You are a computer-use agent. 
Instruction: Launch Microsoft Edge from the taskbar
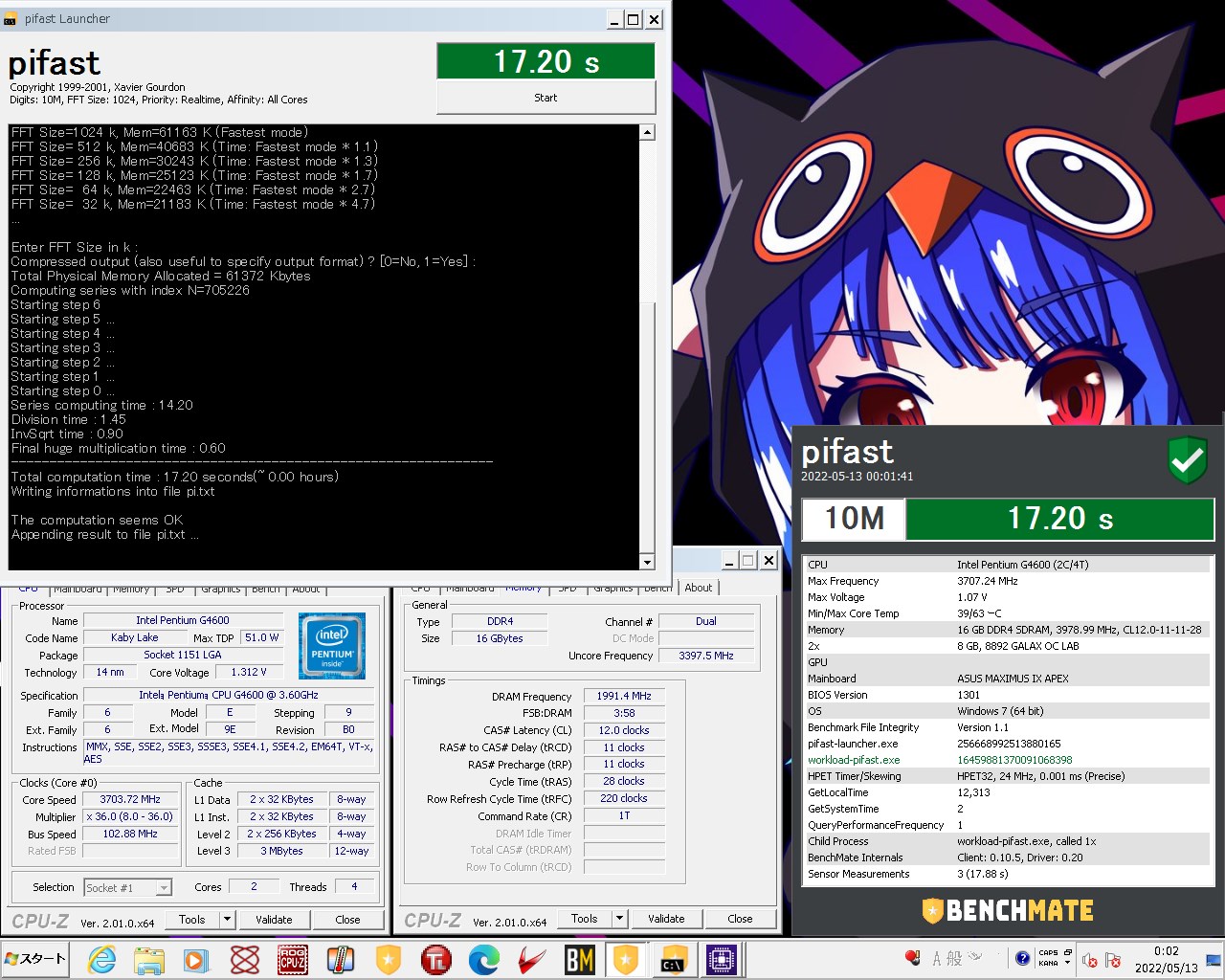(x=484, y=959)
